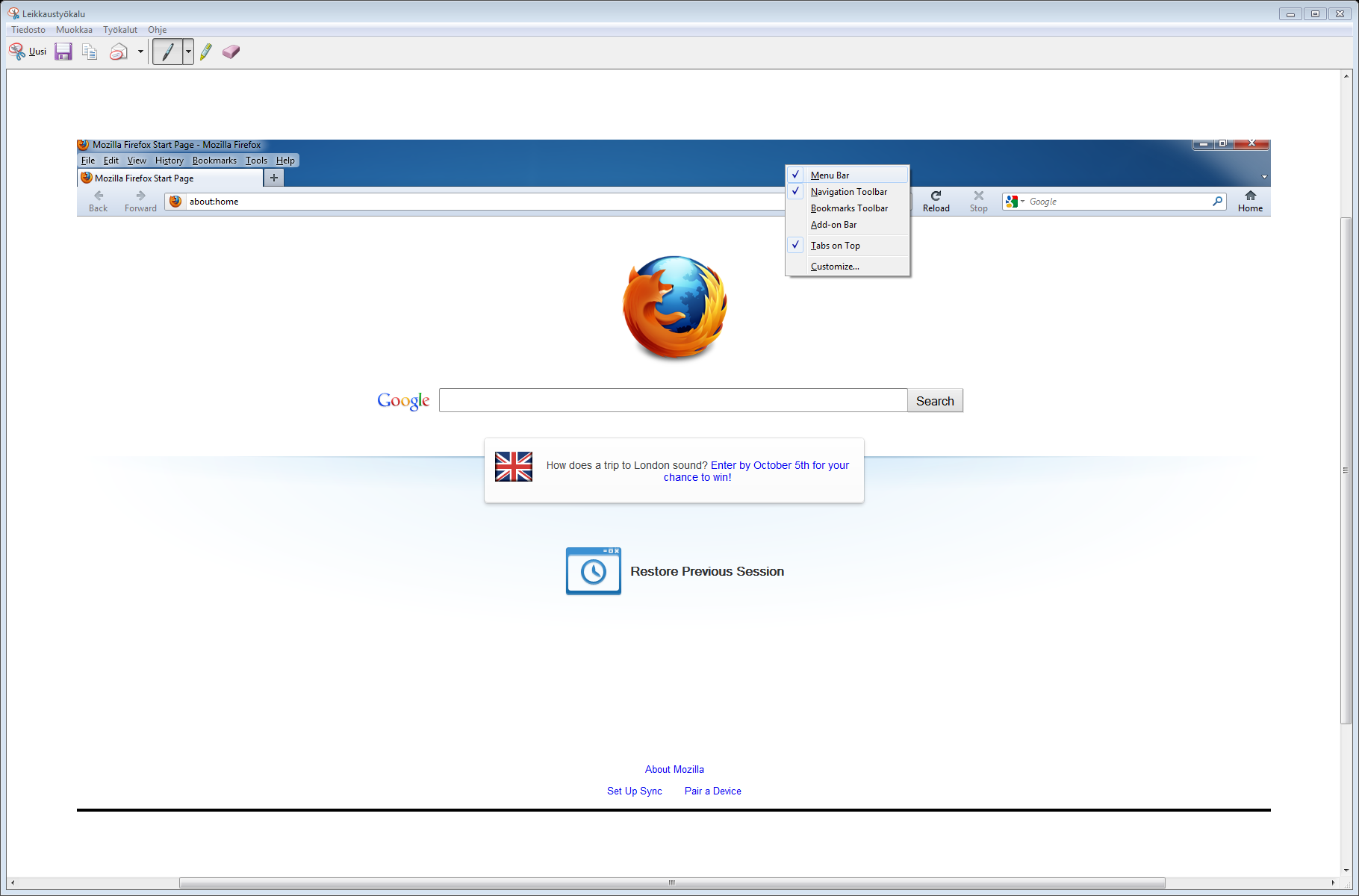This screenshot has width=1359, height=896.
Task: Click Restore Previous Session text
Action: [707, 571]
